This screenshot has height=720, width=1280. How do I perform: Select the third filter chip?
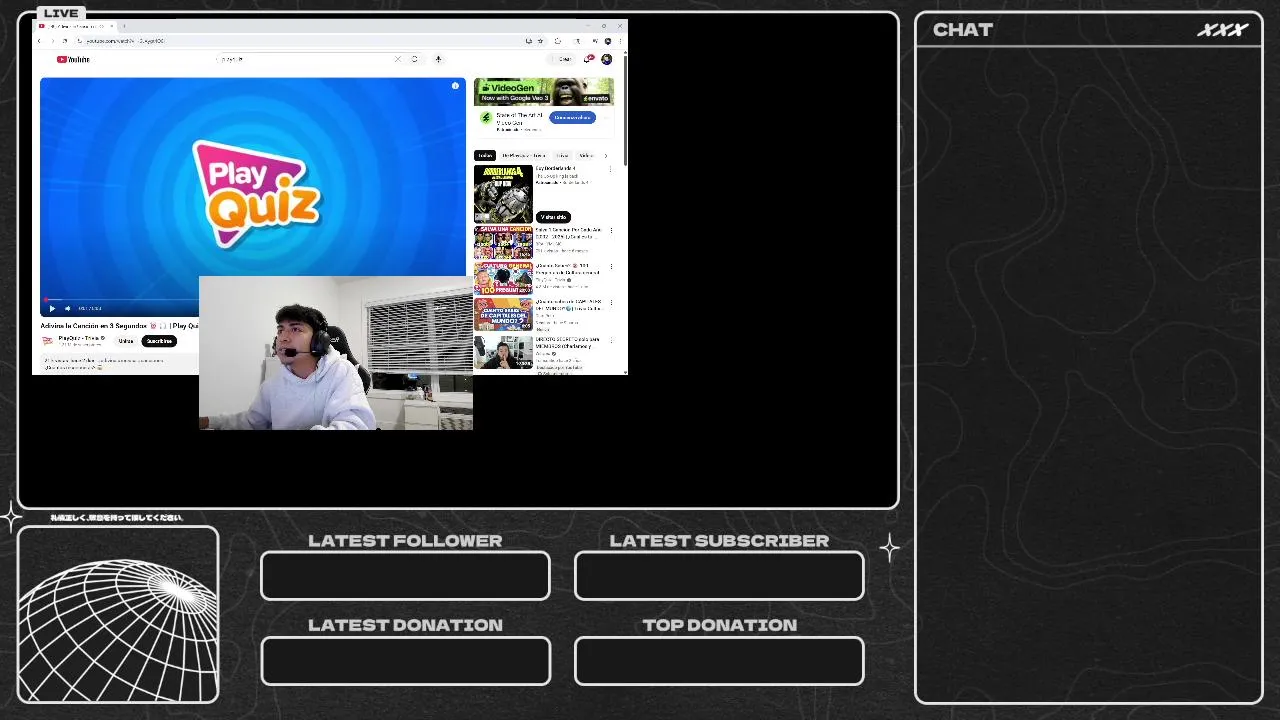point(562,156)
